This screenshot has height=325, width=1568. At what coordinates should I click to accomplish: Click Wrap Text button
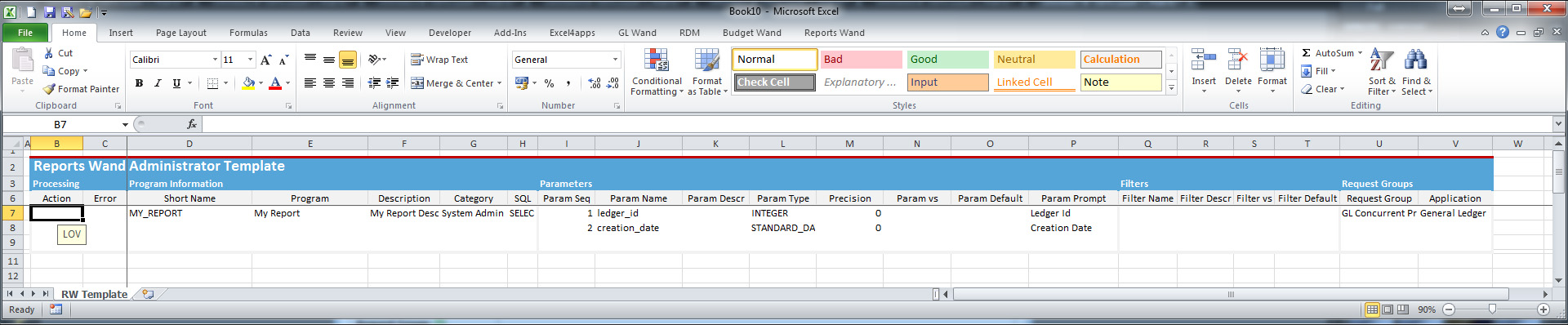pos(439,60)
